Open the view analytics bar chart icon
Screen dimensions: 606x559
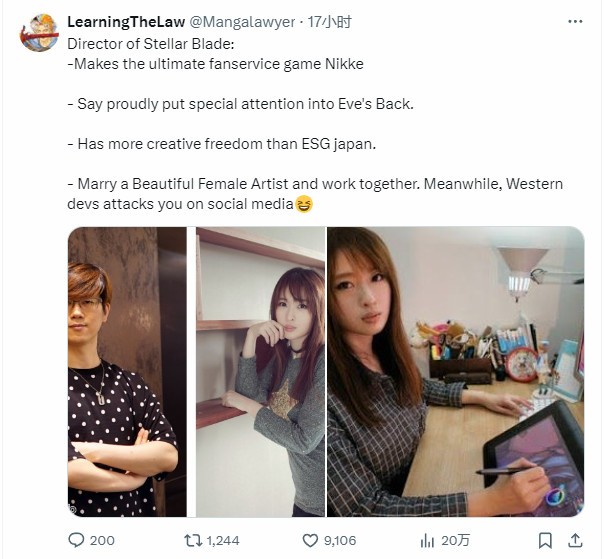428,540
